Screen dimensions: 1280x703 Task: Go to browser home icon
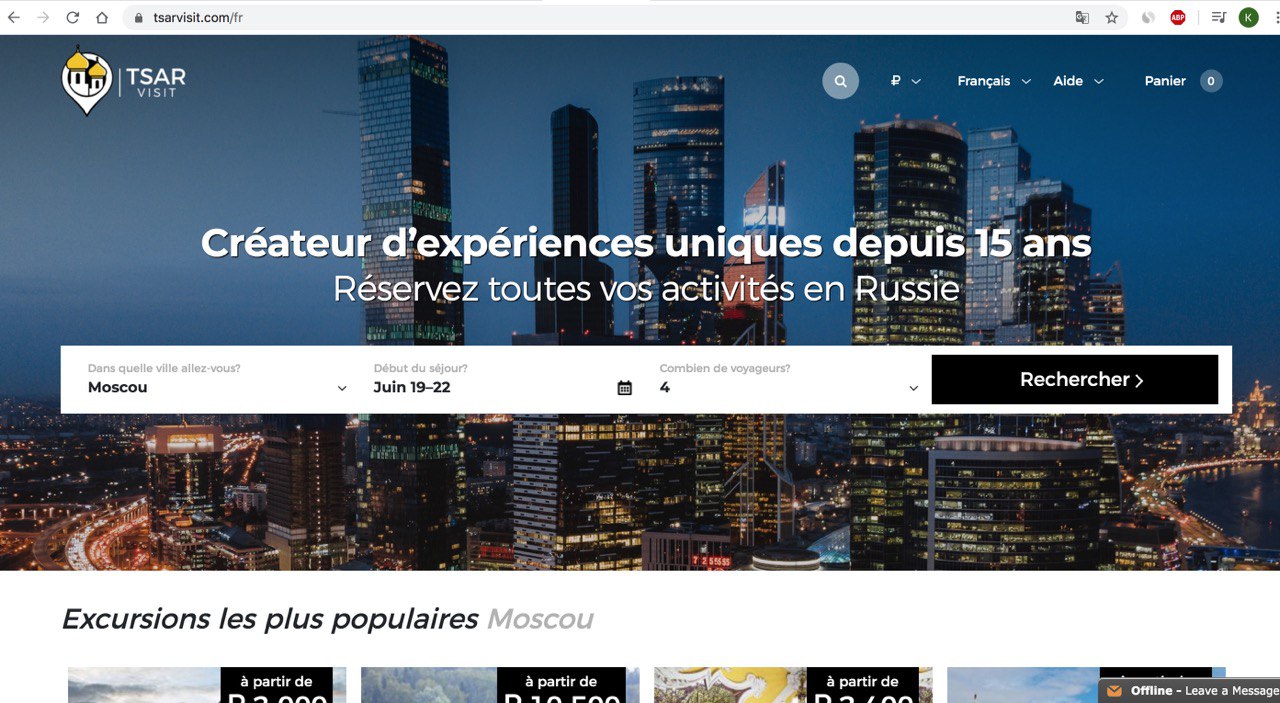coord(102,17)
